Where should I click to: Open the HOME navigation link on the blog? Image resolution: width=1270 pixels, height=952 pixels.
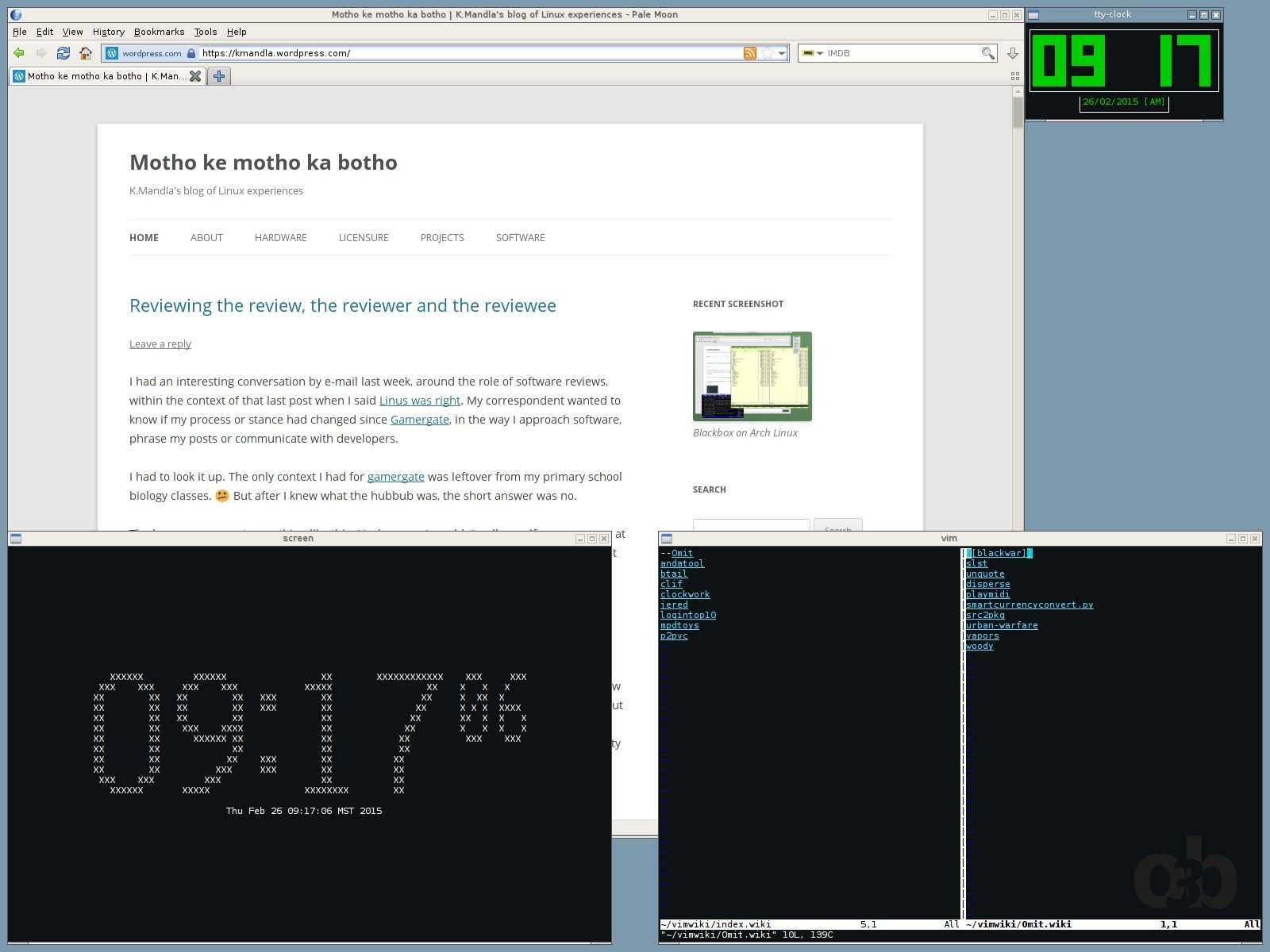(144, 238)
